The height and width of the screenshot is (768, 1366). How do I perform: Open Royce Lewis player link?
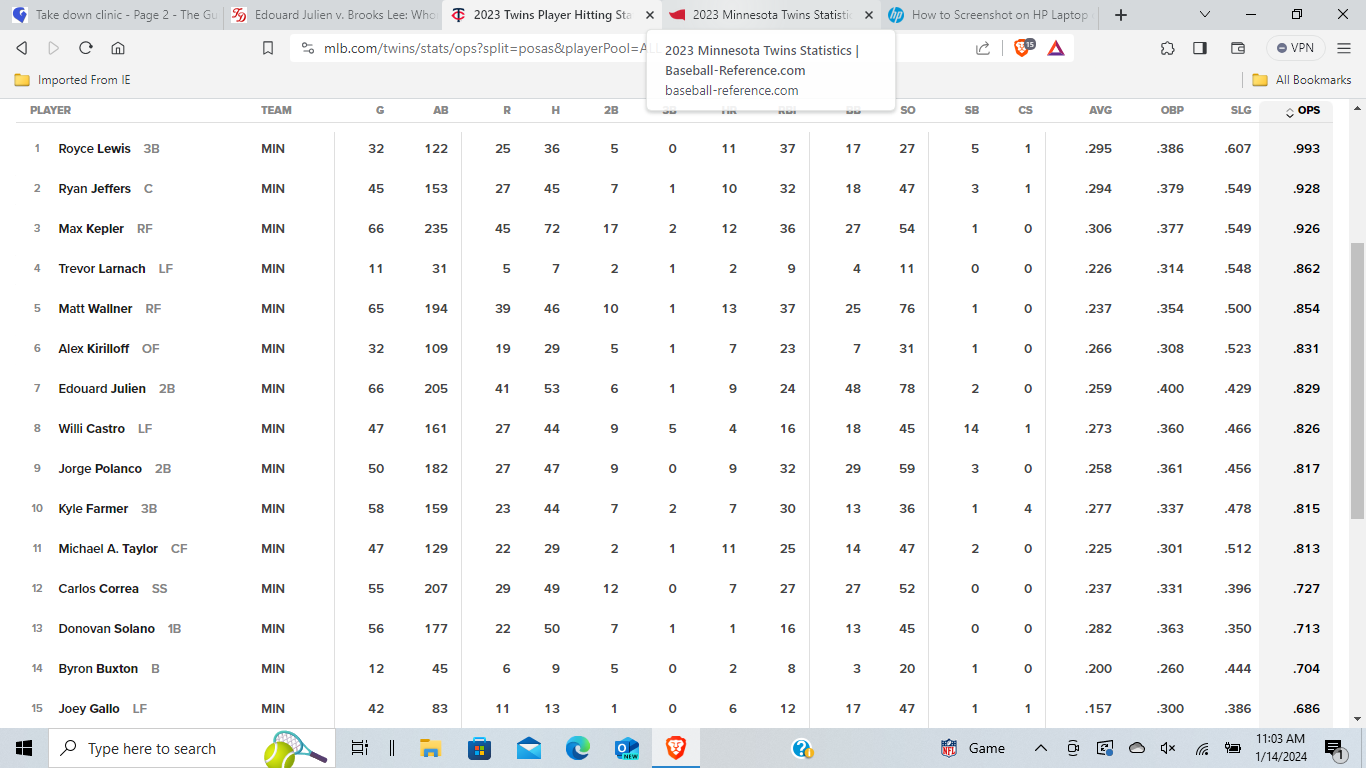[94, 149]
